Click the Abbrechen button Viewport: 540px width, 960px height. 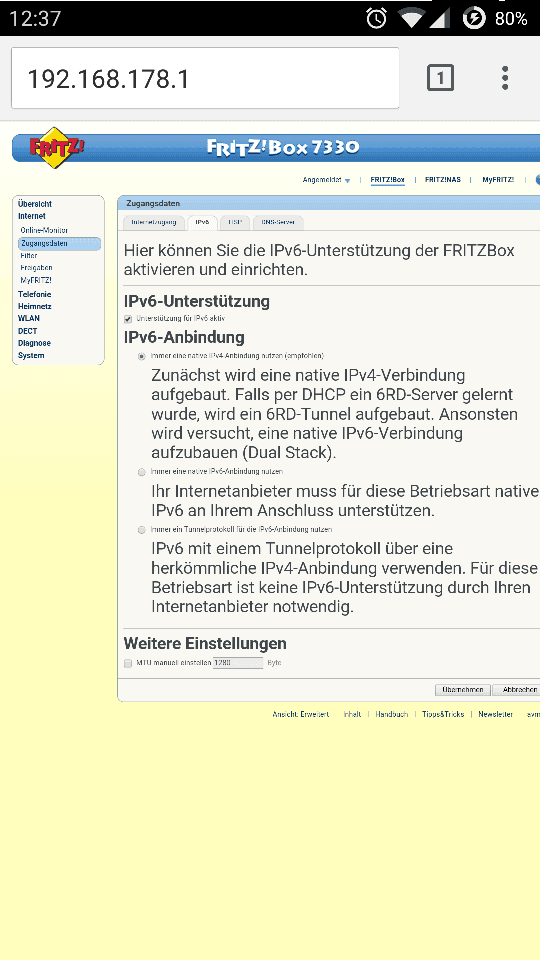pos(518,689)
